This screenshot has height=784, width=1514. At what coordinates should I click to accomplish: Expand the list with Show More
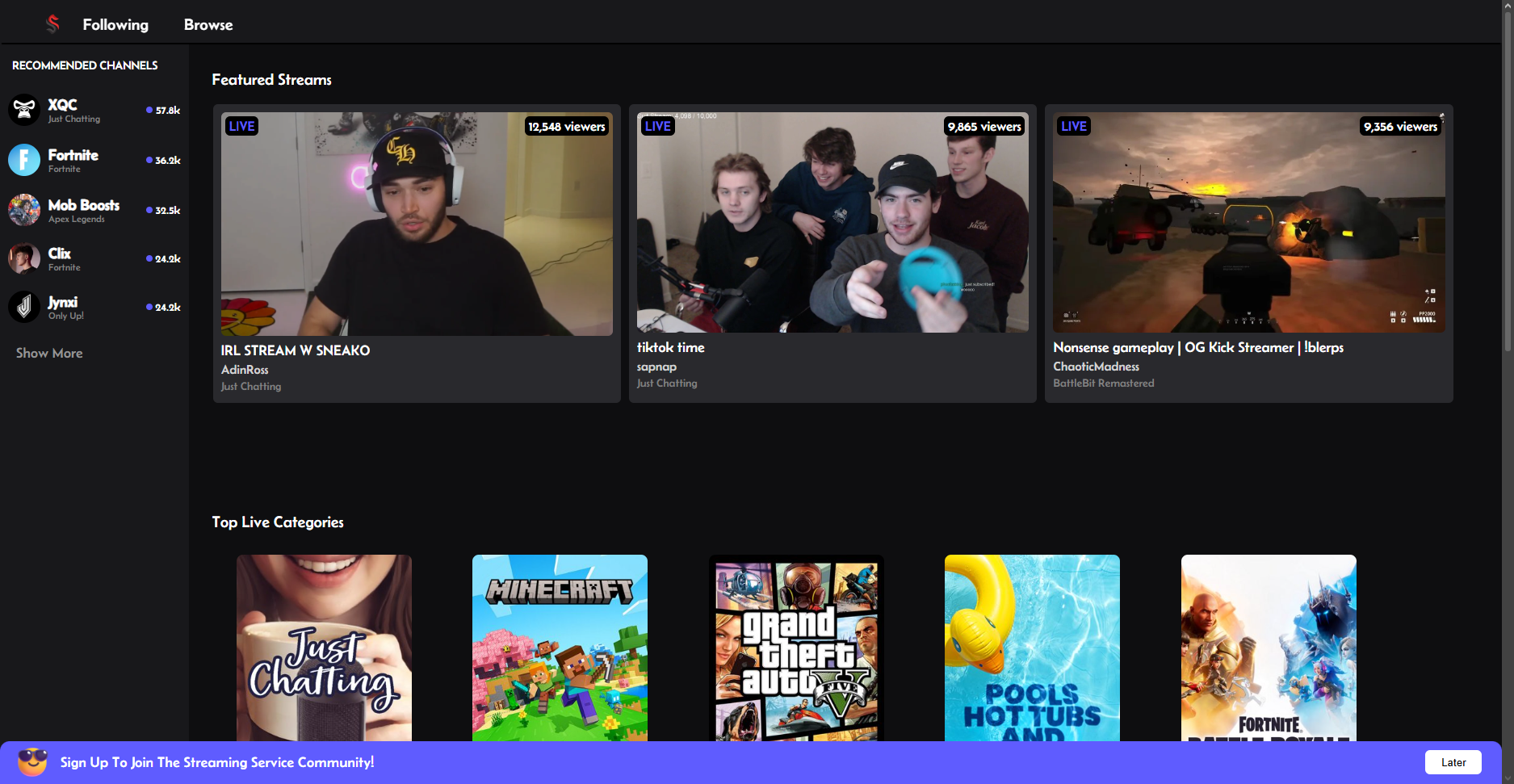[49, 353]
